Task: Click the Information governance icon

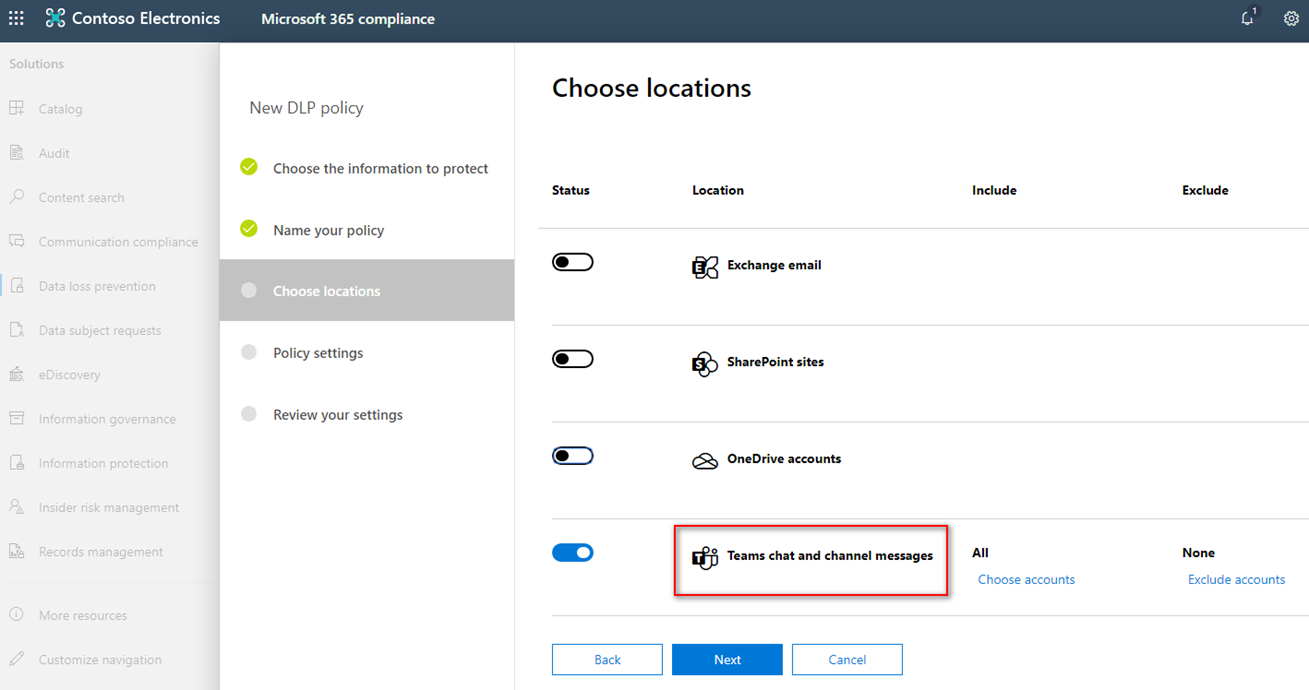Action: (17, 418)
